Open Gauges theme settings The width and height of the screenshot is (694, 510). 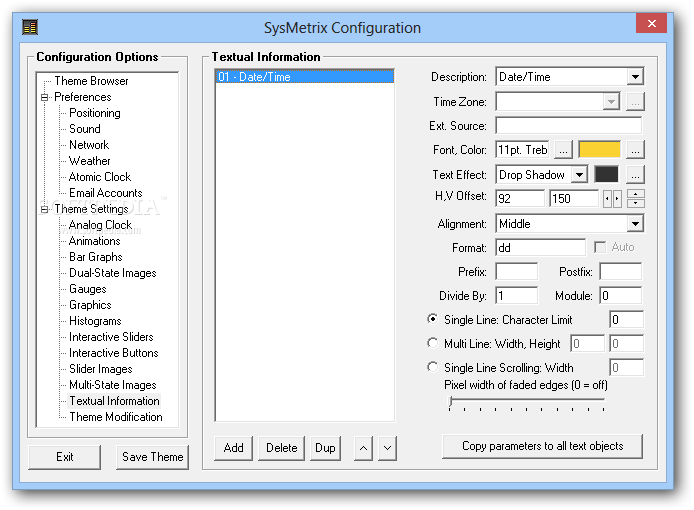point(88,289)
